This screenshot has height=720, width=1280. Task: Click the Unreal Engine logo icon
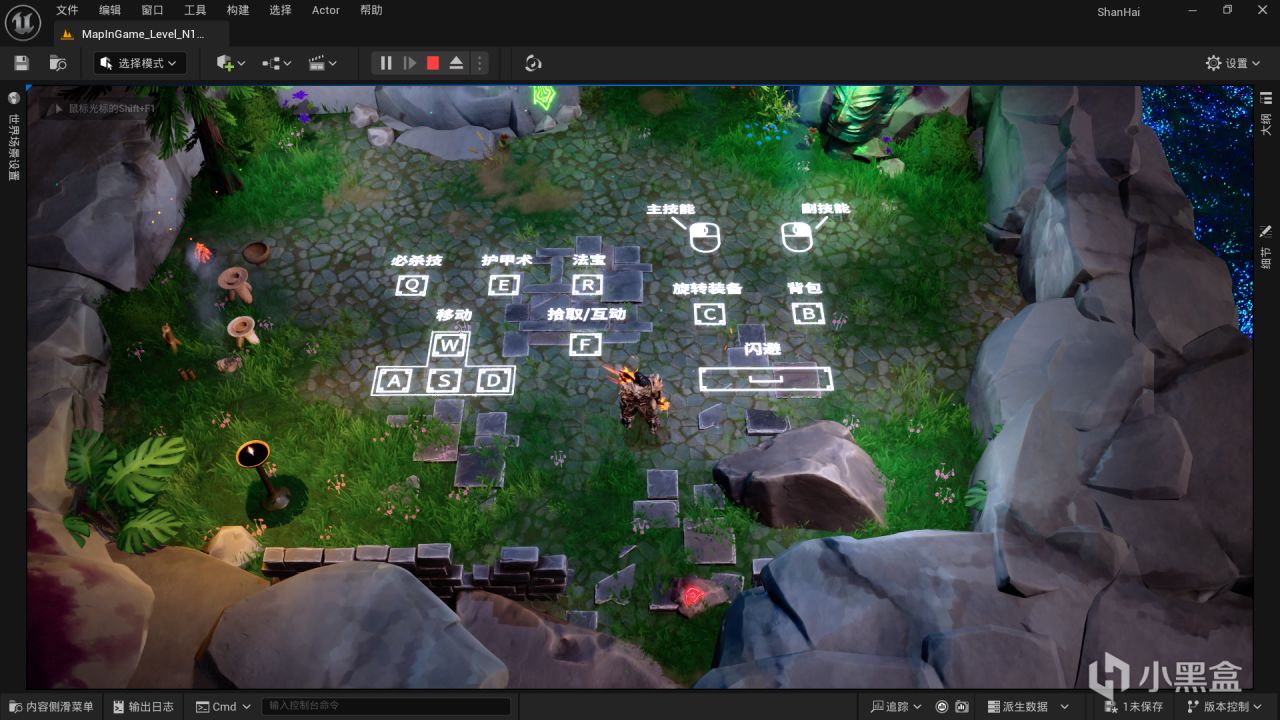tap(23, 21)
